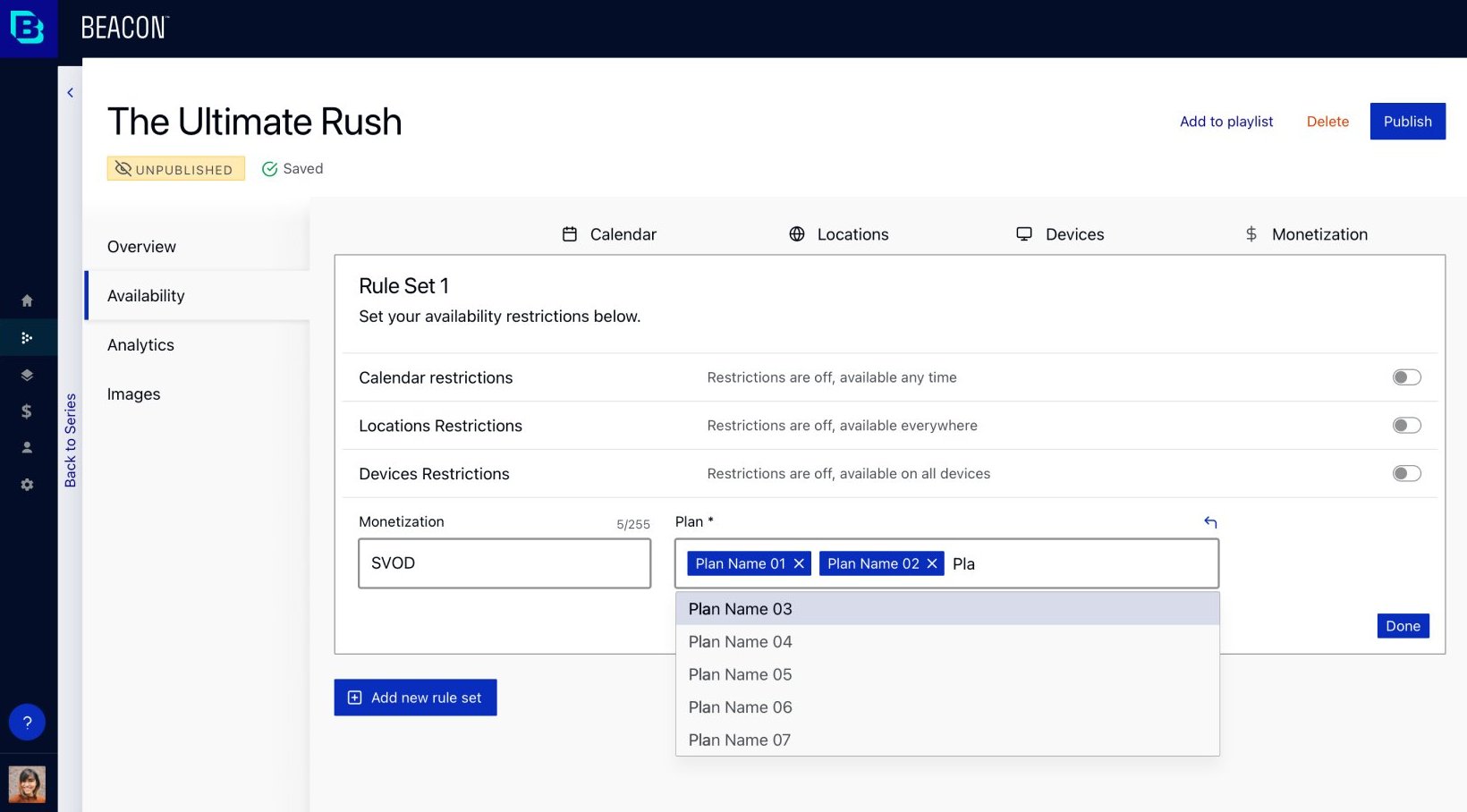Switch to the Monetization tab
Screen dimensions: 1467x812
click(x=1306, y=234)
